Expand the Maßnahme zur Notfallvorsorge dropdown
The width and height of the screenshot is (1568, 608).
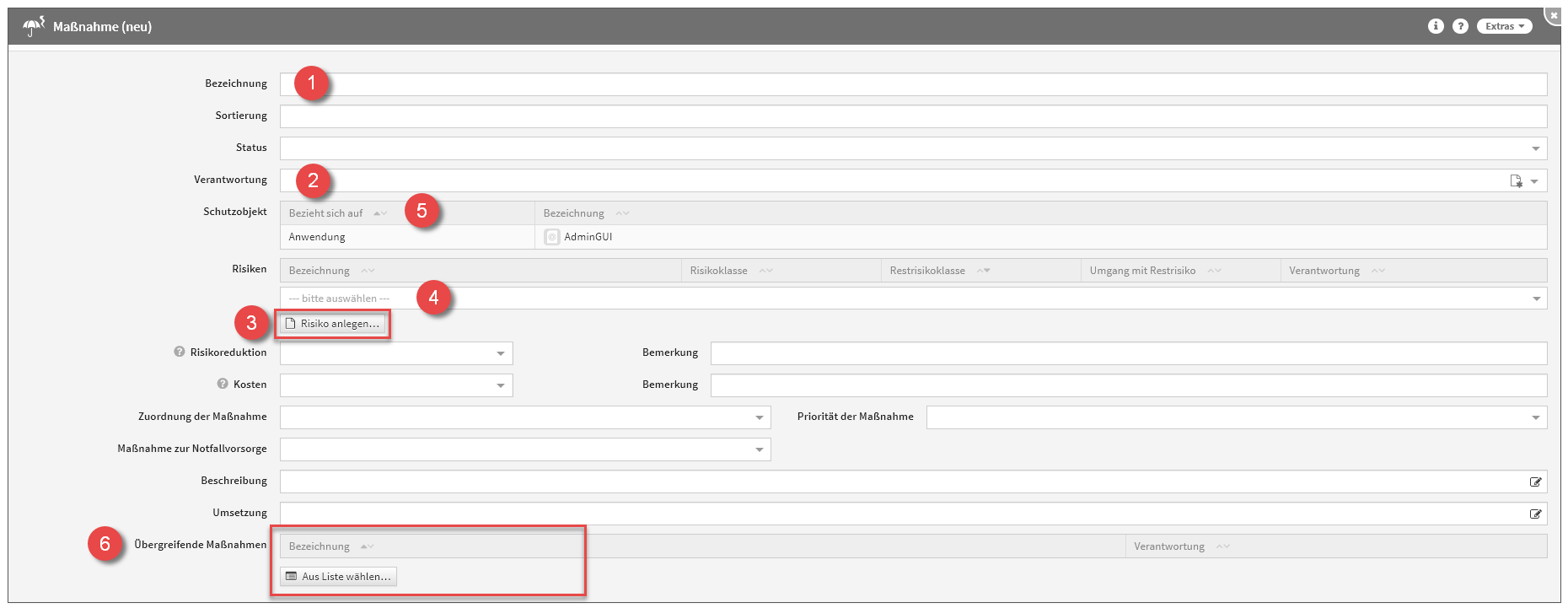(x=759, y=449)
